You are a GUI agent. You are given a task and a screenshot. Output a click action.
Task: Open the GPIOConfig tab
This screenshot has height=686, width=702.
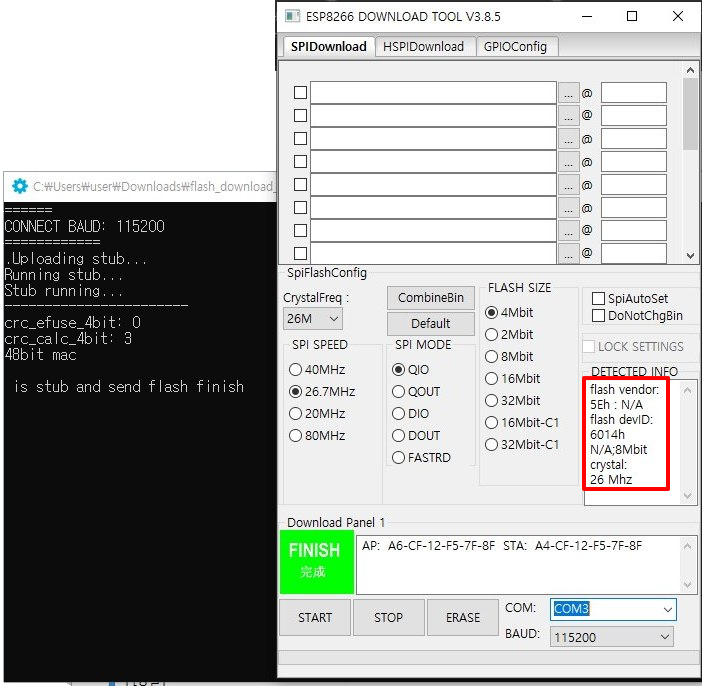click(515, 47)
